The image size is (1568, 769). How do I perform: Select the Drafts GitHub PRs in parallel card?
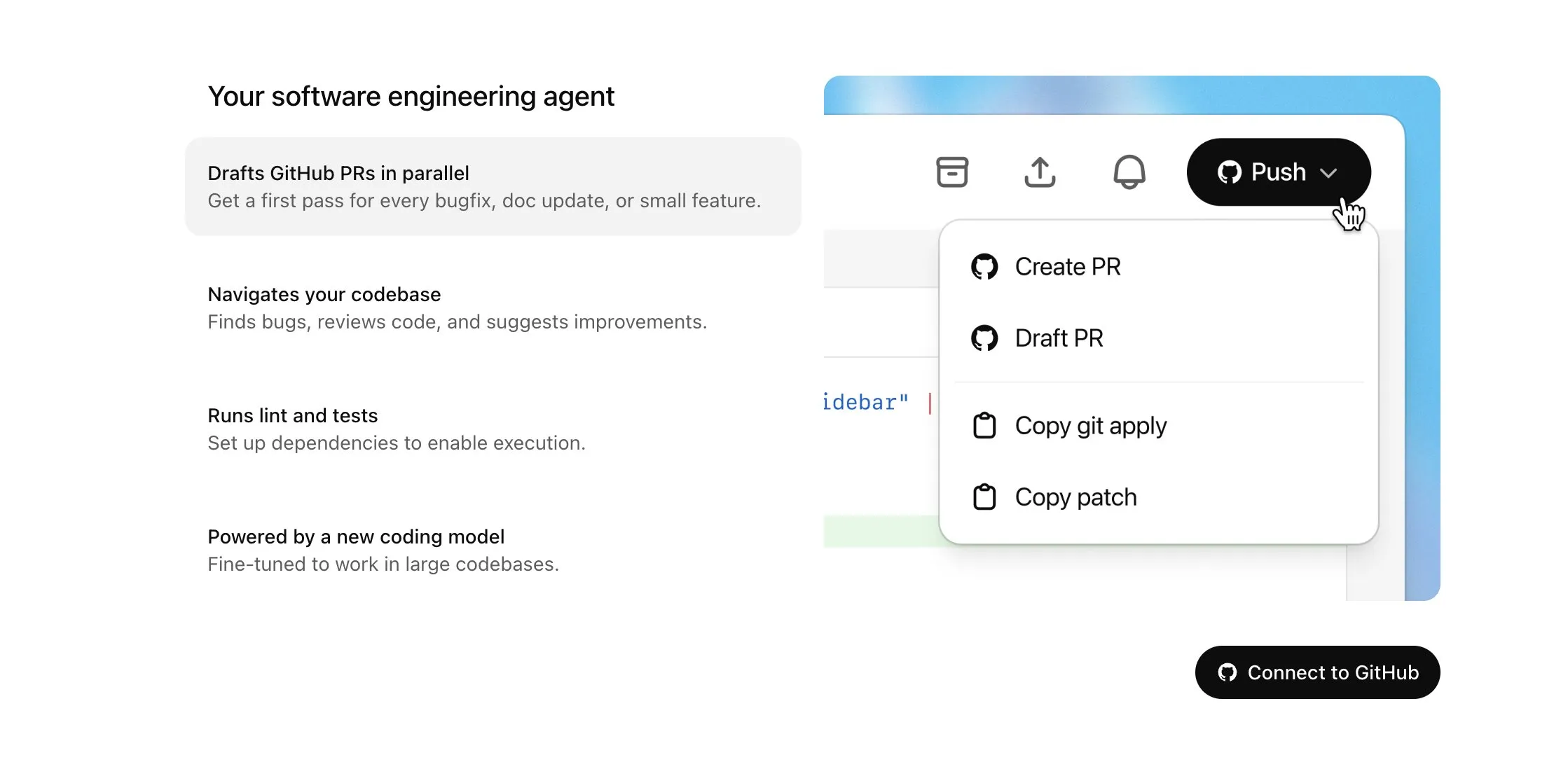coord(493,186)
